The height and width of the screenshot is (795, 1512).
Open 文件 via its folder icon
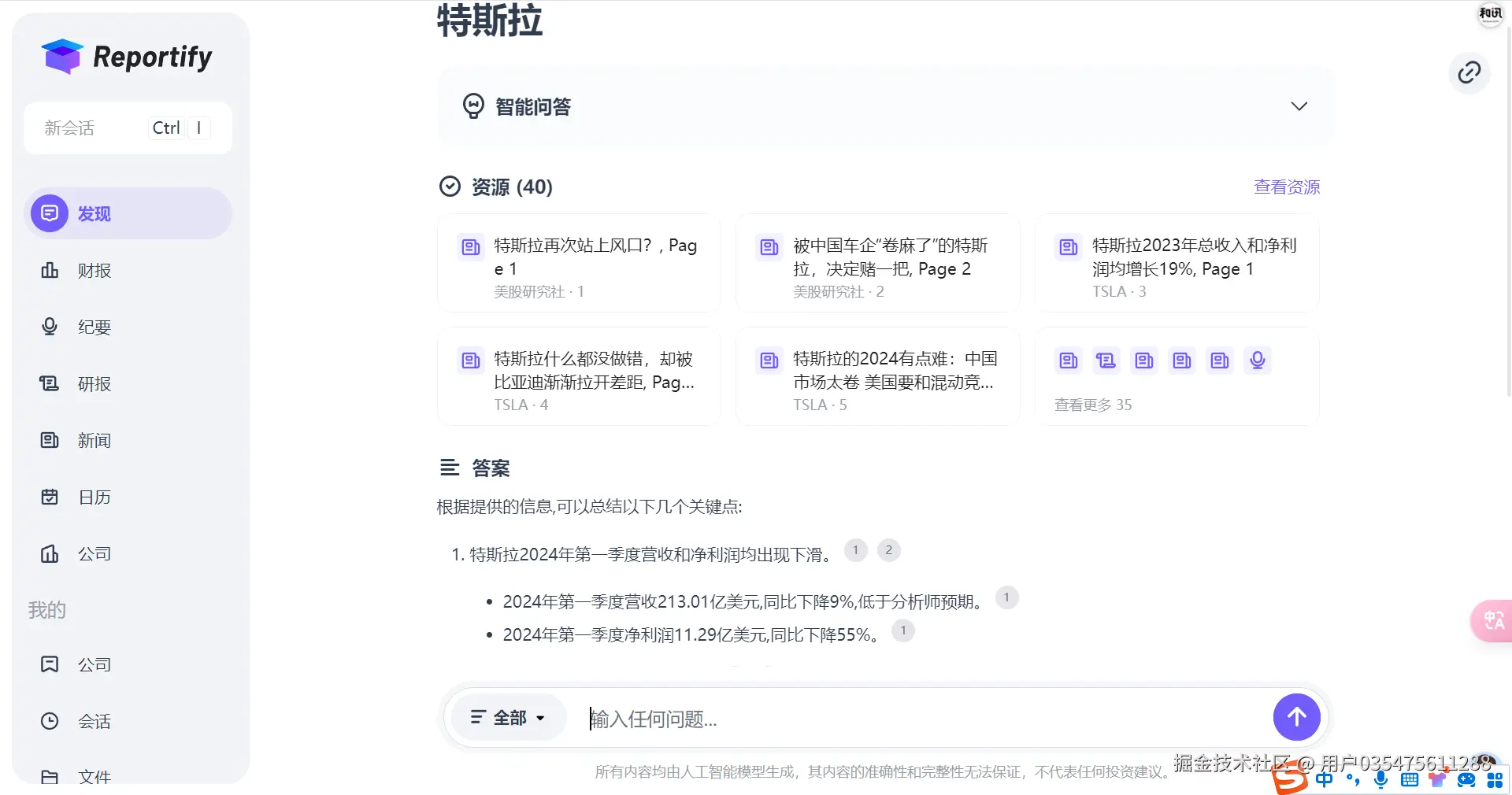[50, 777]
